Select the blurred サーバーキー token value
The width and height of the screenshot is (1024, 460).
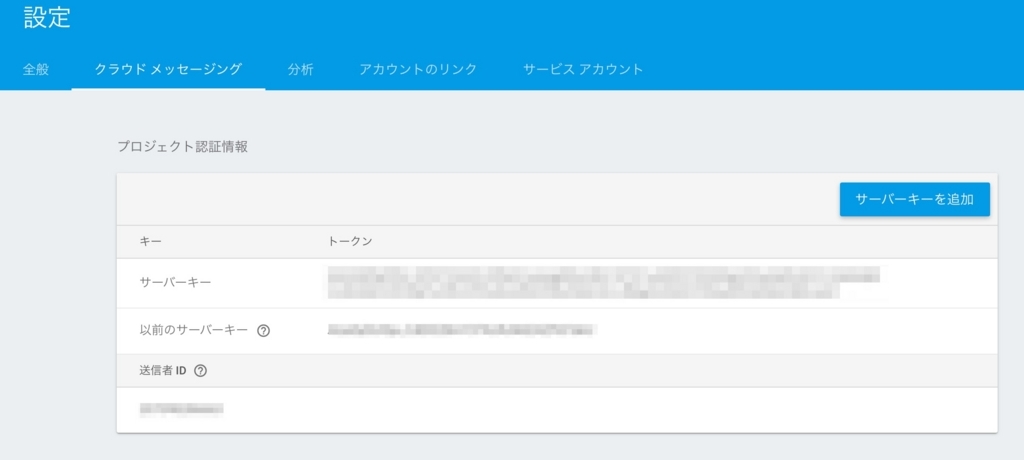click(603, 282)
